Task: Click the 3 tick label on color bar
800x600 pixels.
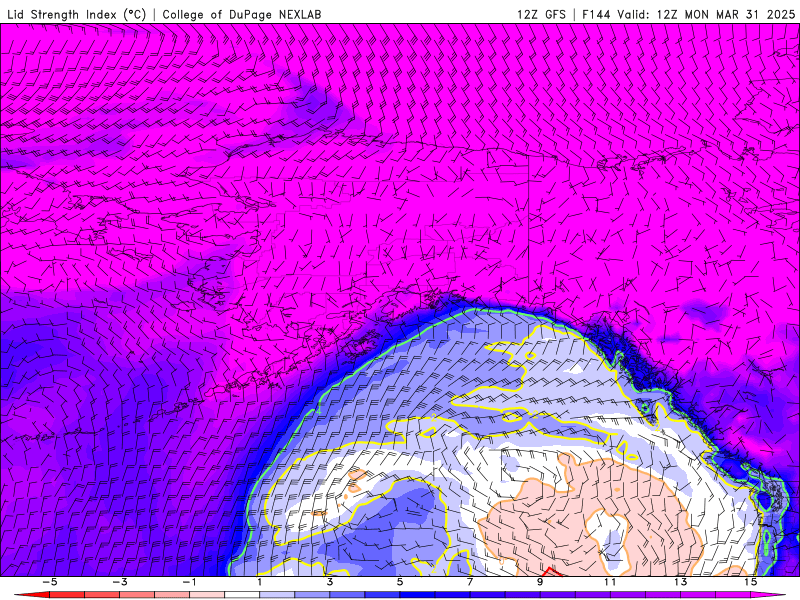Action: tap(330, 582)
